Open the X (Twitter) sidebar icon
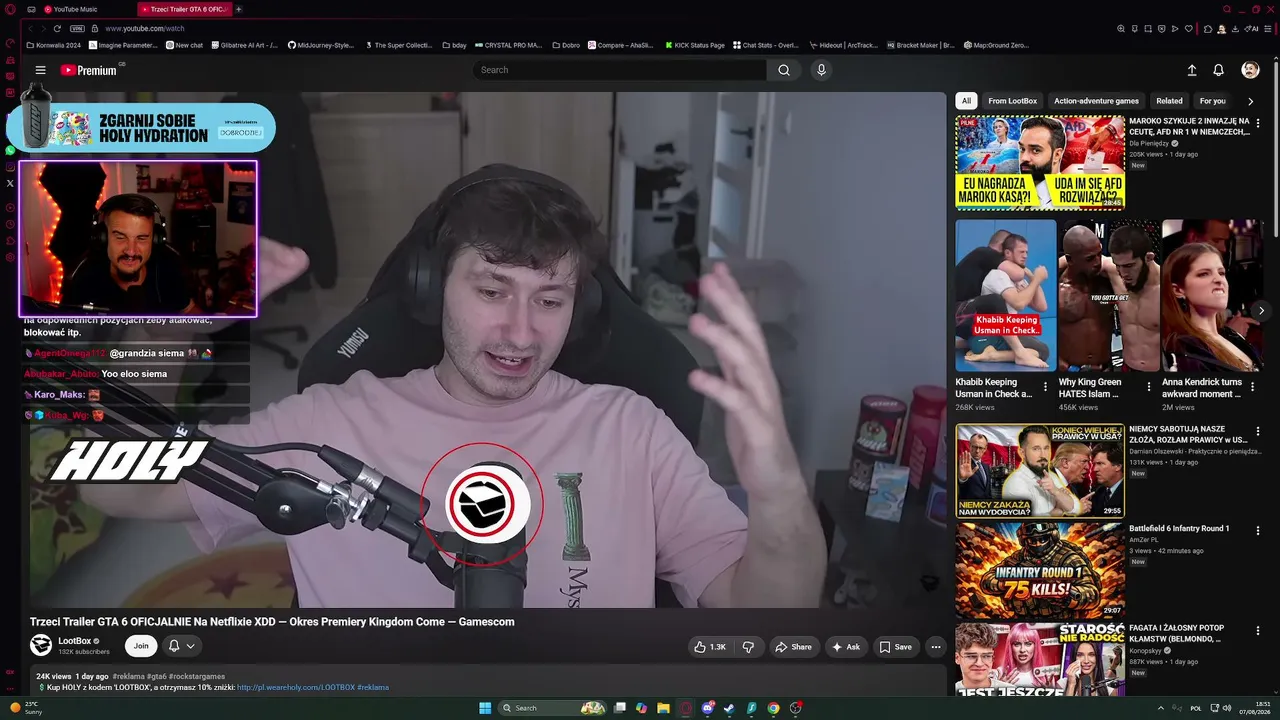 pos(10,183)
